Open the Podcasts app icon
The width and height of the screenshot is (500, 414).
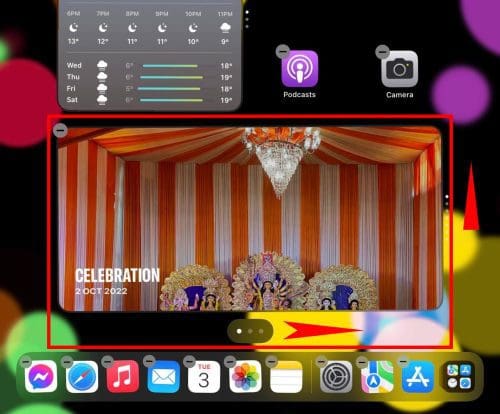click(x=300, y=69)
